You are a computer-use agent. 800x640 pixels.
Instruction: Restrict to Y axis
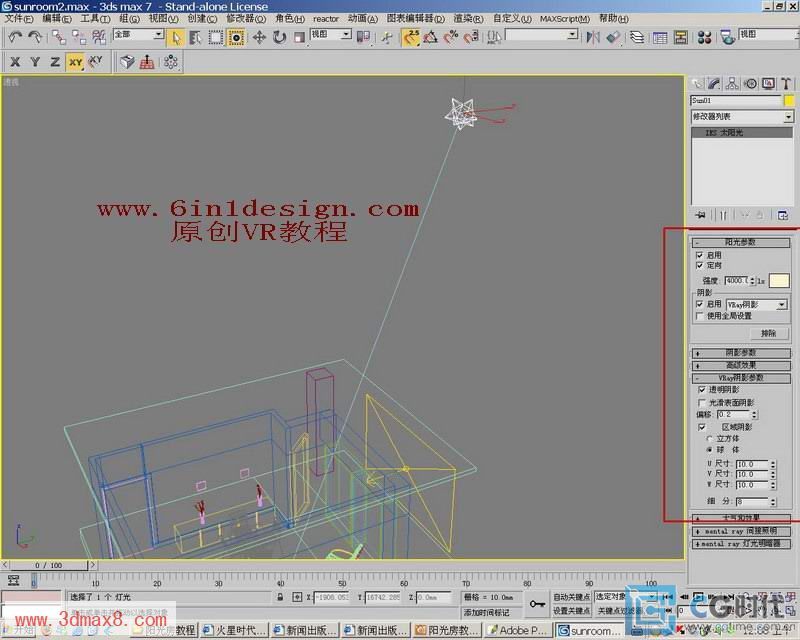(x=35, y=62)
